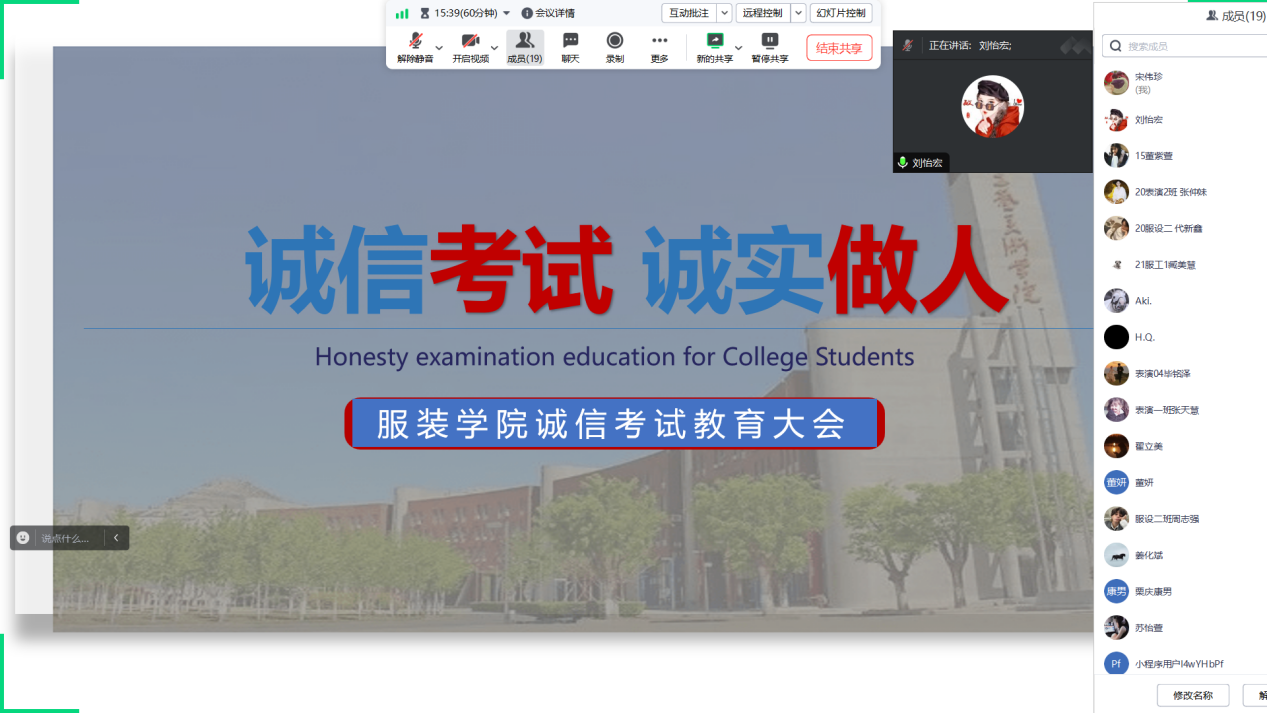Expand the 互动批注 dropdown arrow
The width and height of the screenshot is (1267, 713).
point(725,13)
